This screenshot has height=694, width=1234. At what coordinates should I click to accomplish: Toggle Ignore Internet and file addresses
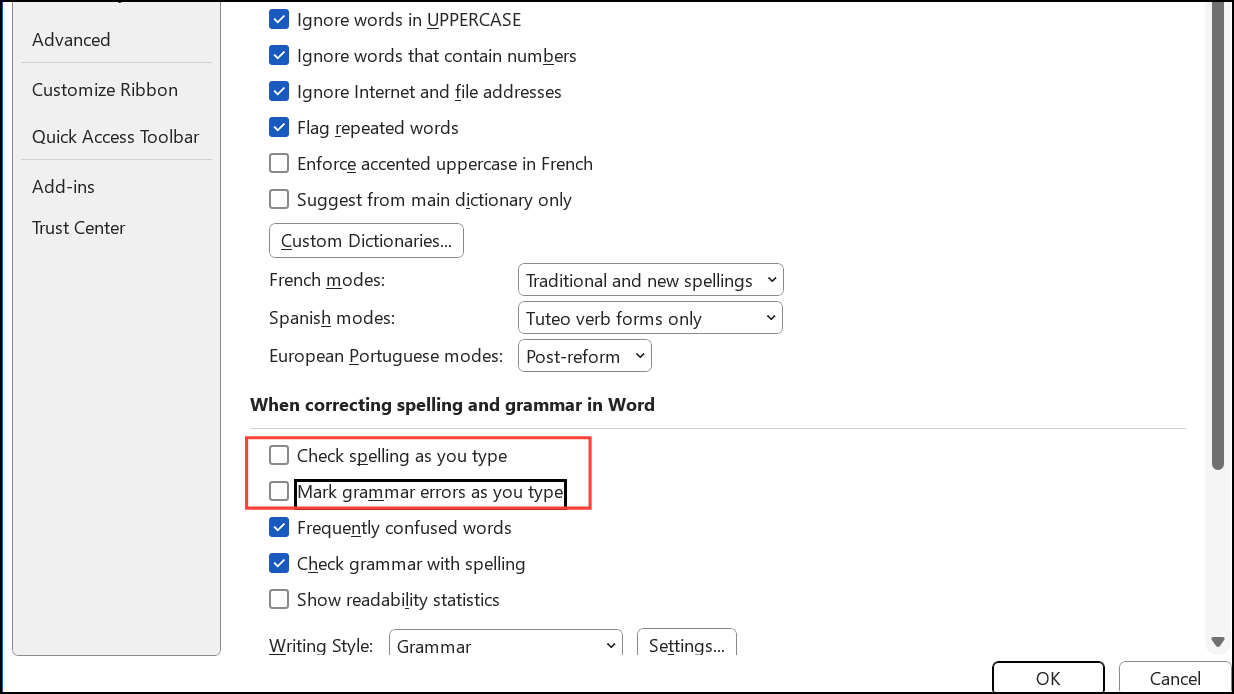279,91
